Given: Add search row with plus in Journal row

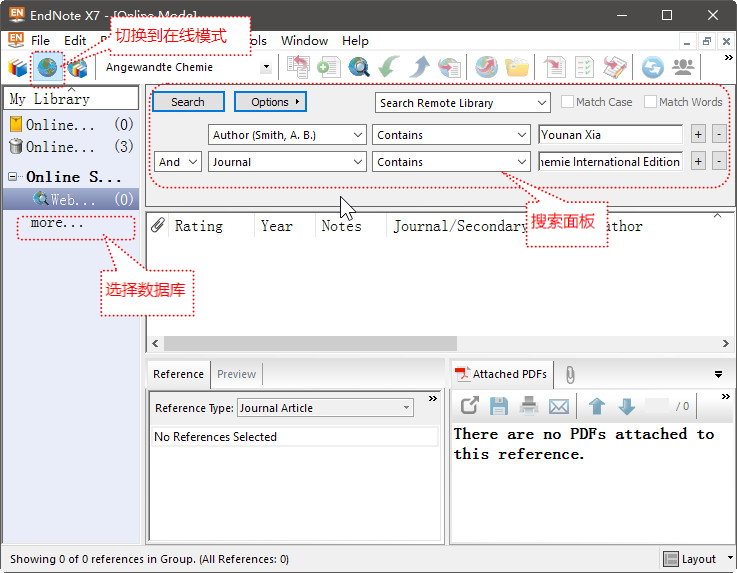Looking at the screenshot, I should [698, 162].
